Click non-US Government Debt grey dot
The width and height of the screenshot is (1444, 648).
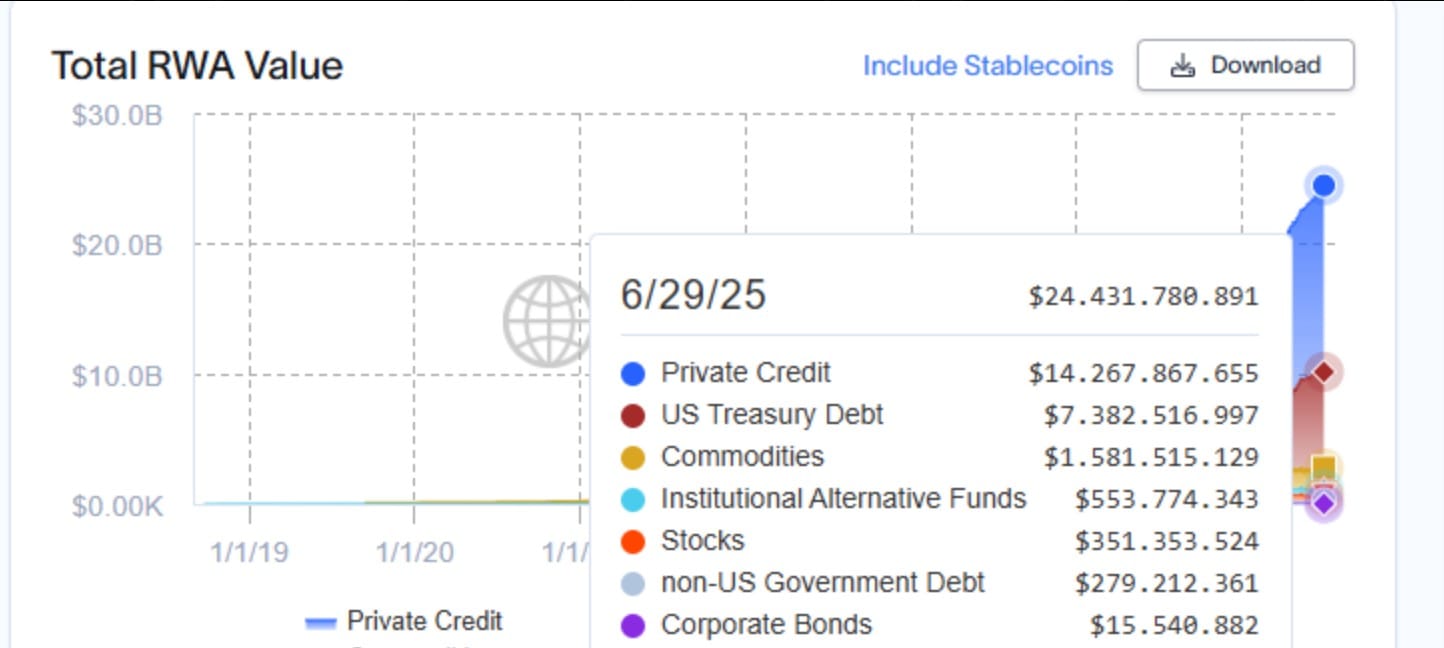click(x=633, y=584)
